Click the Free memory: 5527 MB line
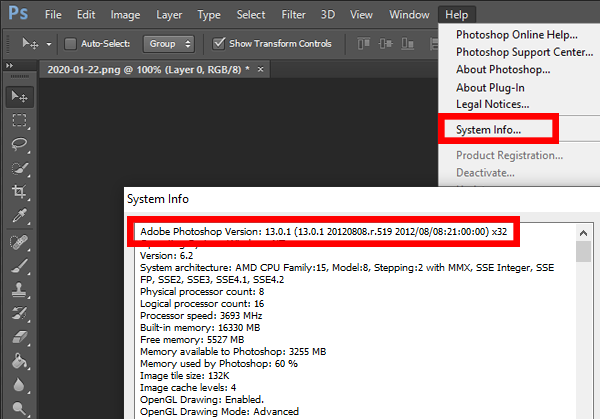 [x=192, y=340]
